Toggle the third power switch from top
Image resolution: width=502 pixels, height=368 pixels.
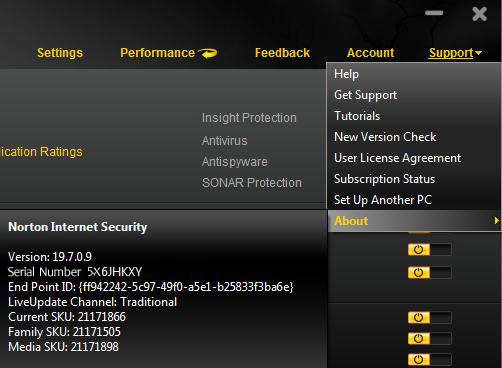[430, 317]
